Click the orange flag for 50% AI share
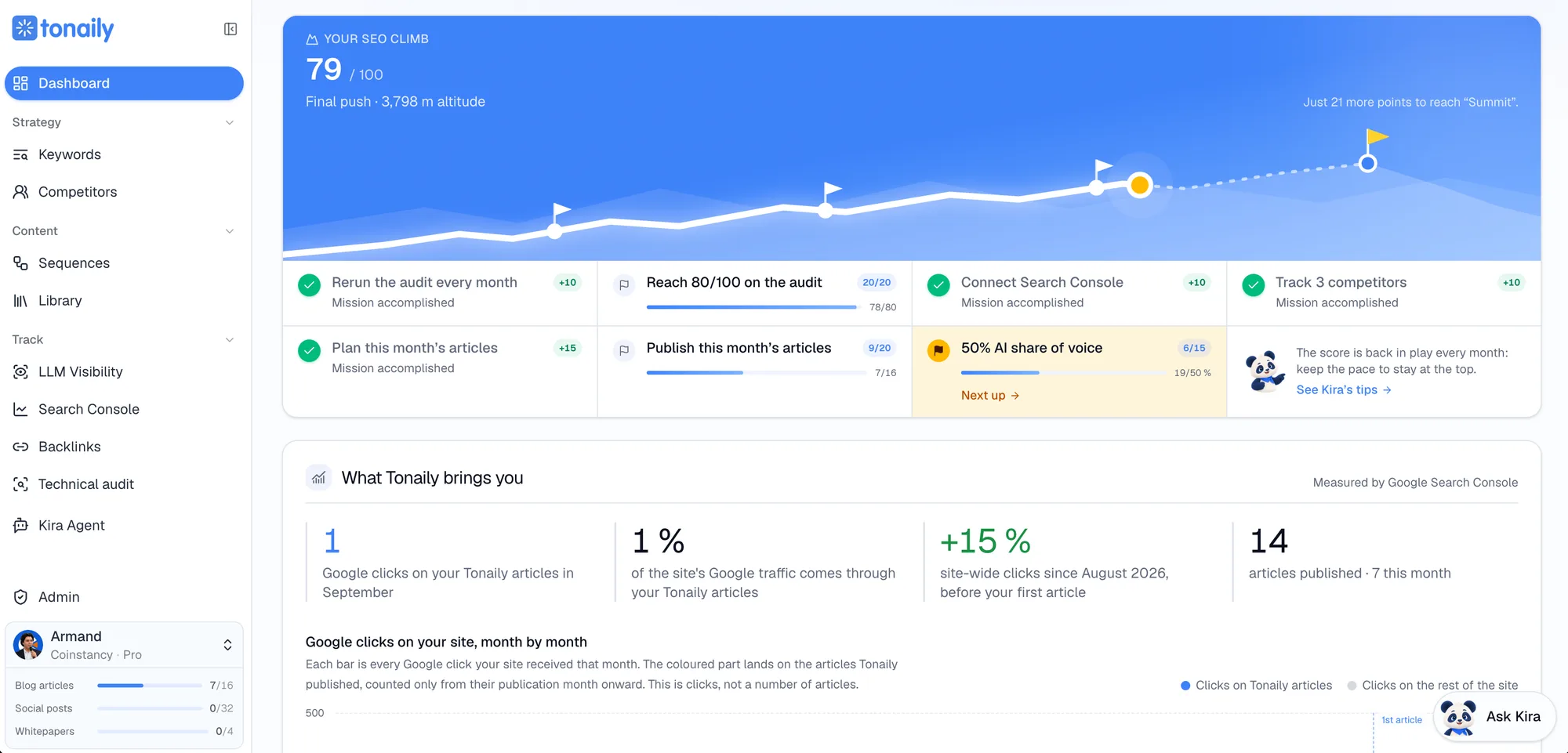Image resolution: width=1568 pixels, height=753 pixels. [938, 350]
